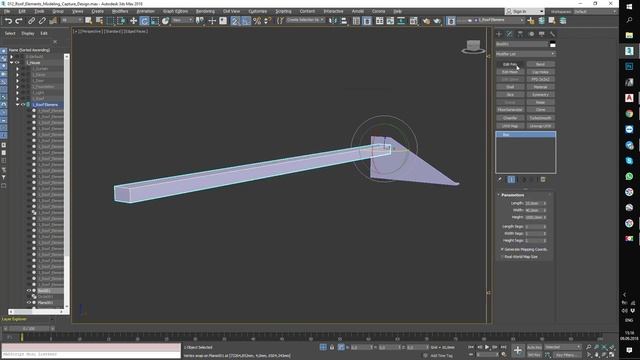Open the File menu
Image resolution: width=640 pixels, height=360 pixels.
[7, 11]
